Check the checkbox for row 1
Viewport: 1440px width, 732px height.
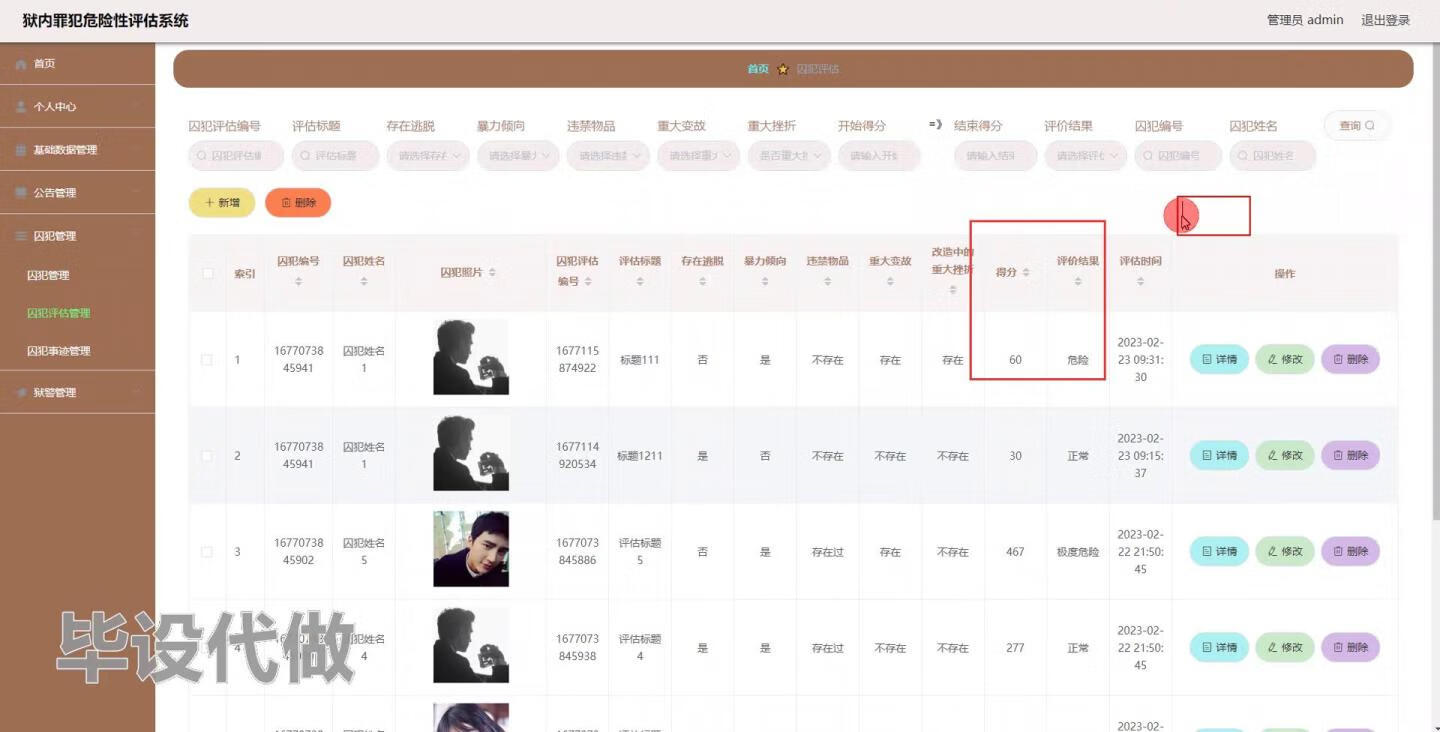click(x=207, y=359)
